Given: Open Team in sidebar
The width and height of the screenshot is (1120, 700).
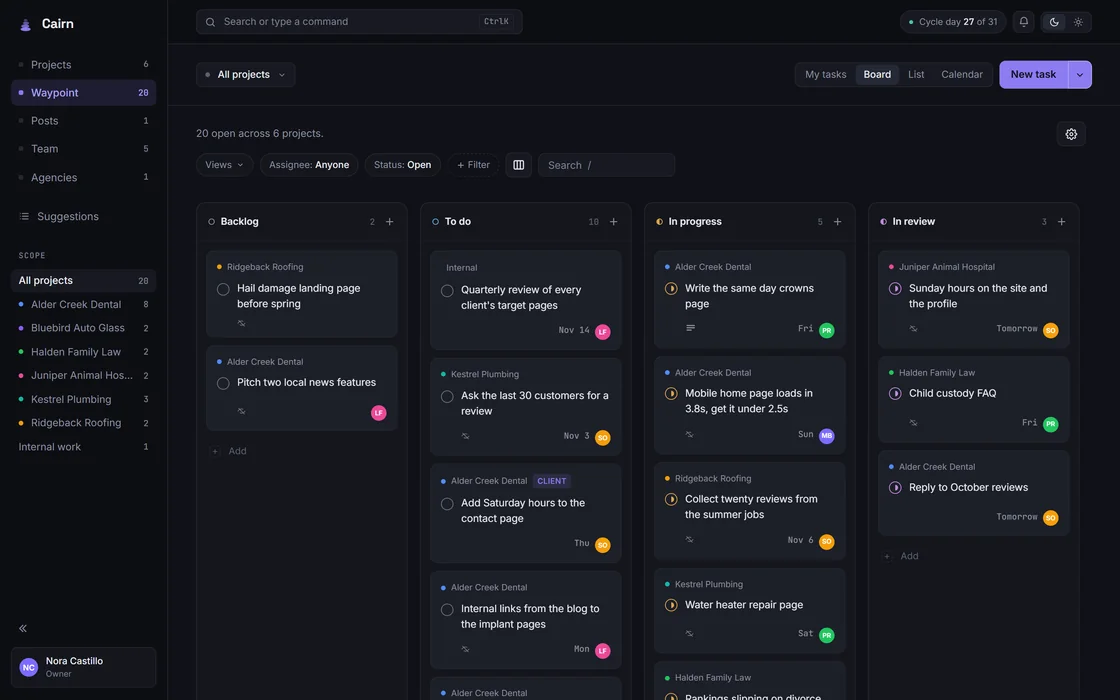Looking at the screenshot, I should tap(84, 149).
